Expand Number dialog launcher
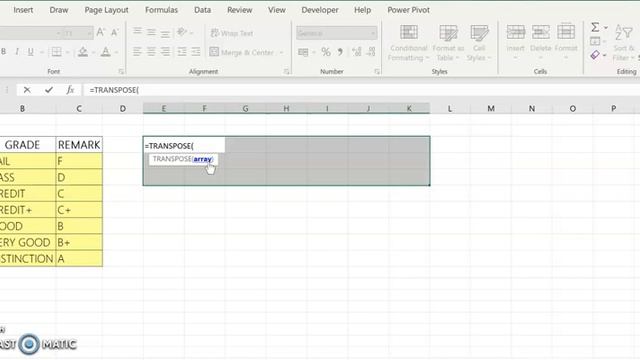This screenshot has height=360, width=640. click(376, 72)
